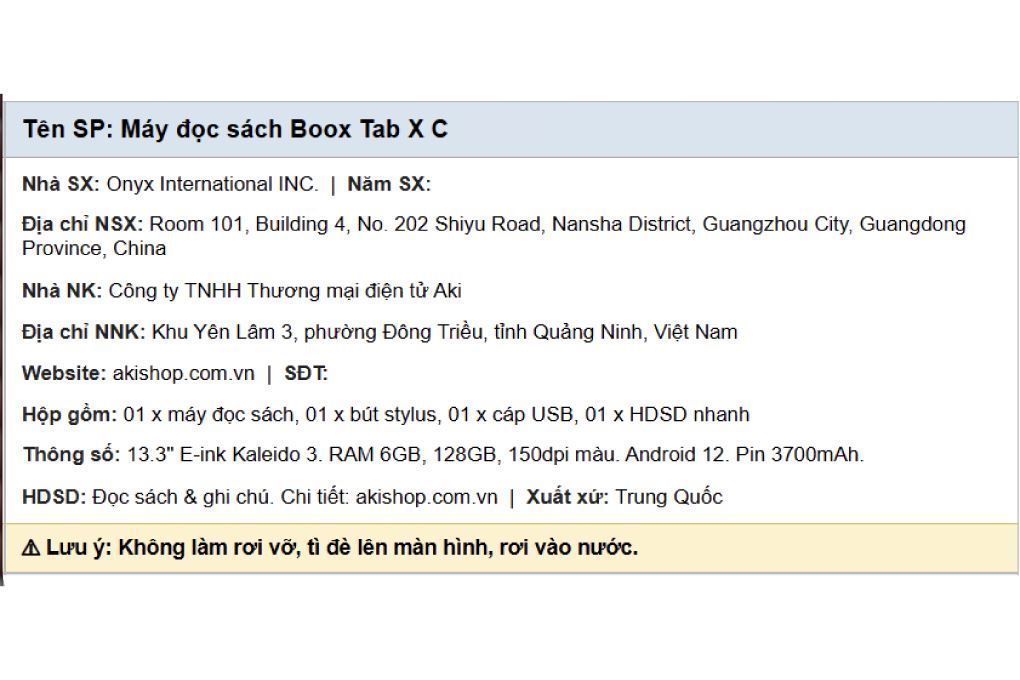Viewport: 1020px width, 680px height.
Task: Click the "Xuất xứ:" label
Action: pos(567,497)
